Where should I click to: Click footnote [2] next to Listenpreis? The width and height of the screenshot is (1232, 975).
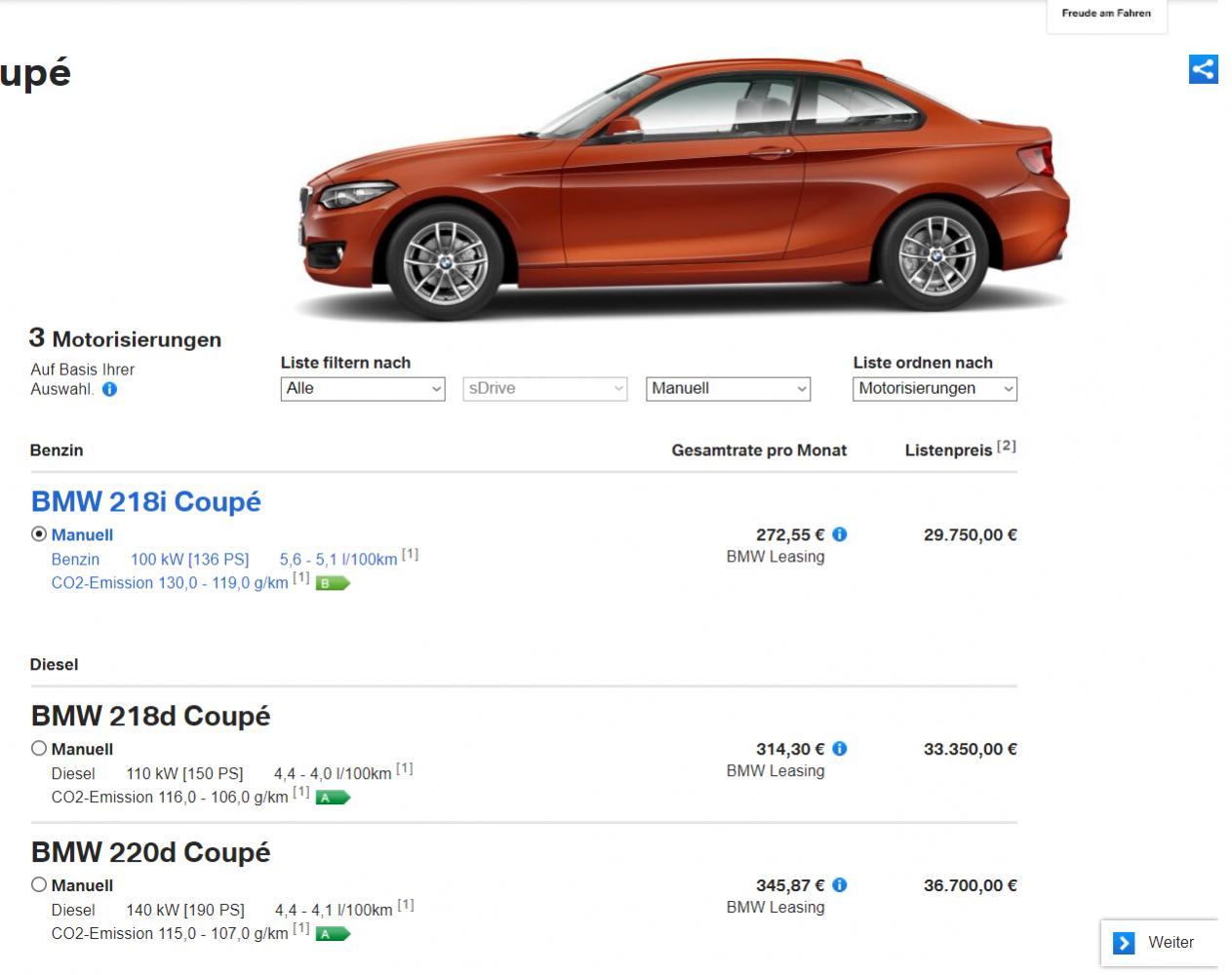tap(1007, 446)
